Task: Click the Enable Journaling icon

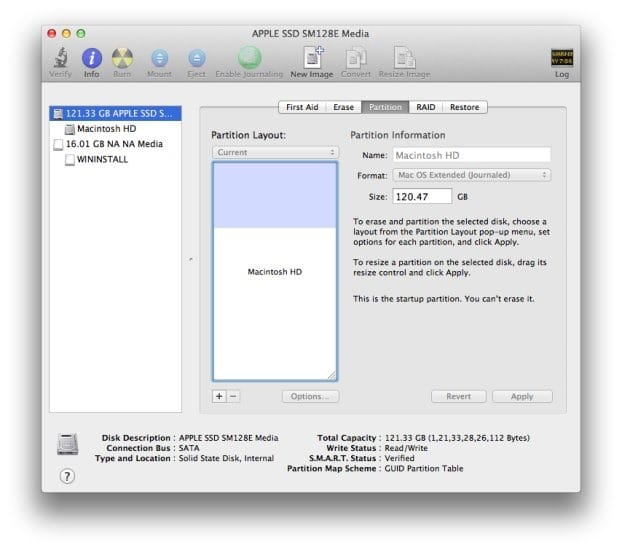Action: pyautogui.click(x=249, y=59)
